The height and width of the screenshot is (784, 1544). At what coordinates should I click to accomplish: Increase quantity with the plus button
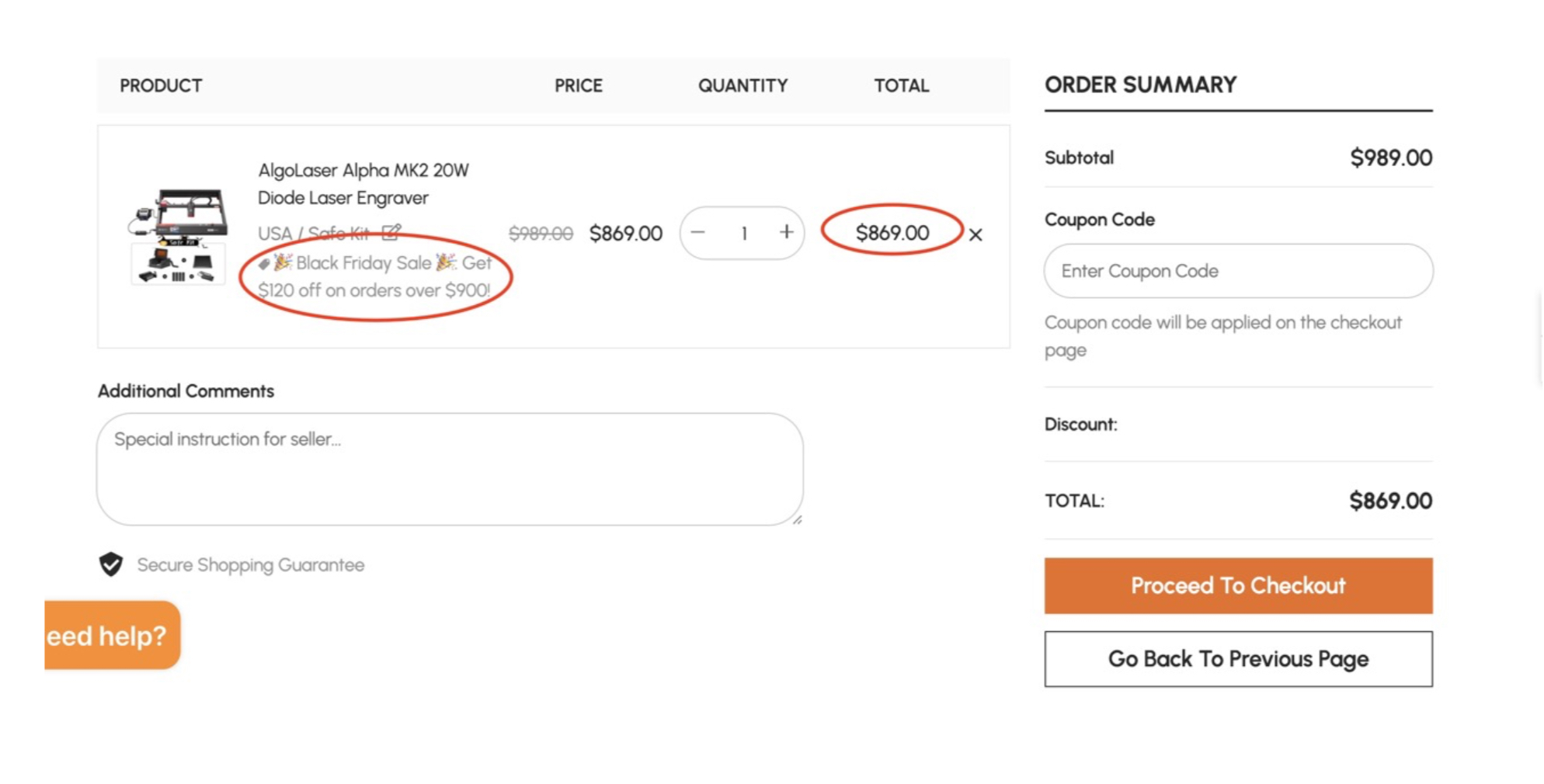(786, 232)
